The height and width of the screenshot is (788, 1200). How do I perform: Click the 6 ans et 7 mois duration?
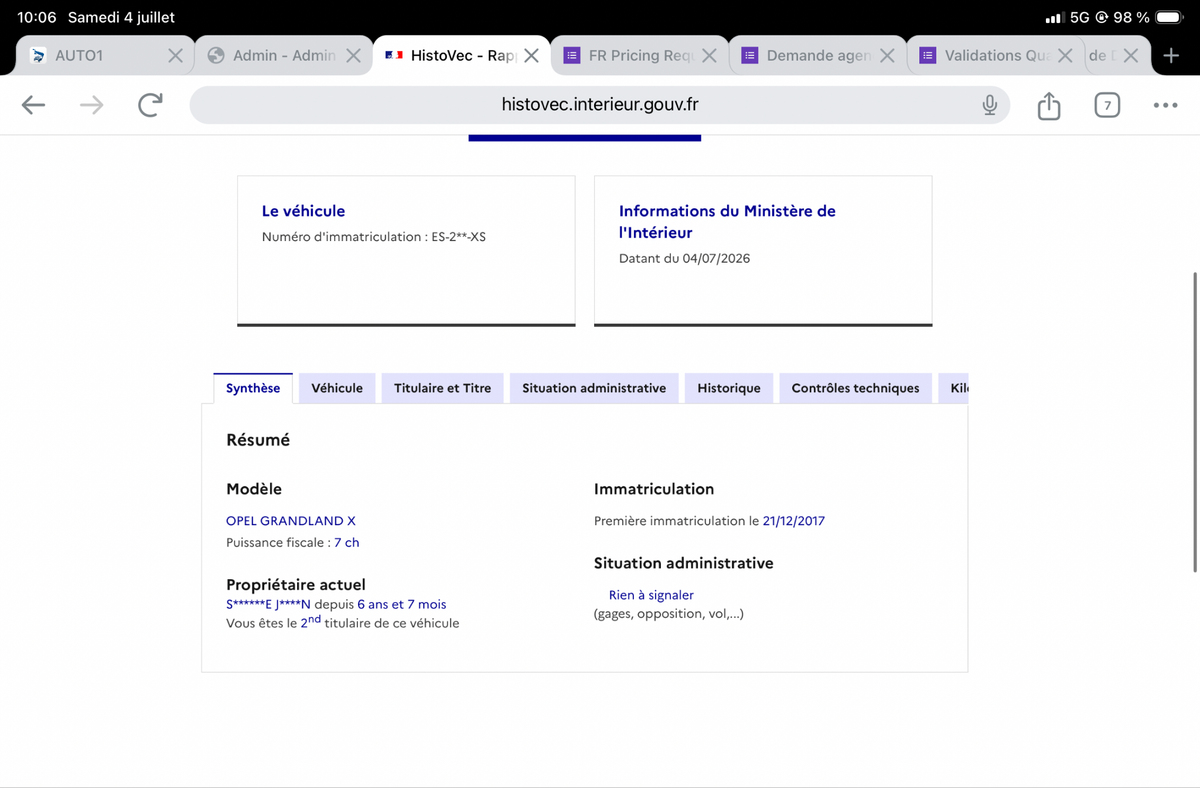click(402, 604)
